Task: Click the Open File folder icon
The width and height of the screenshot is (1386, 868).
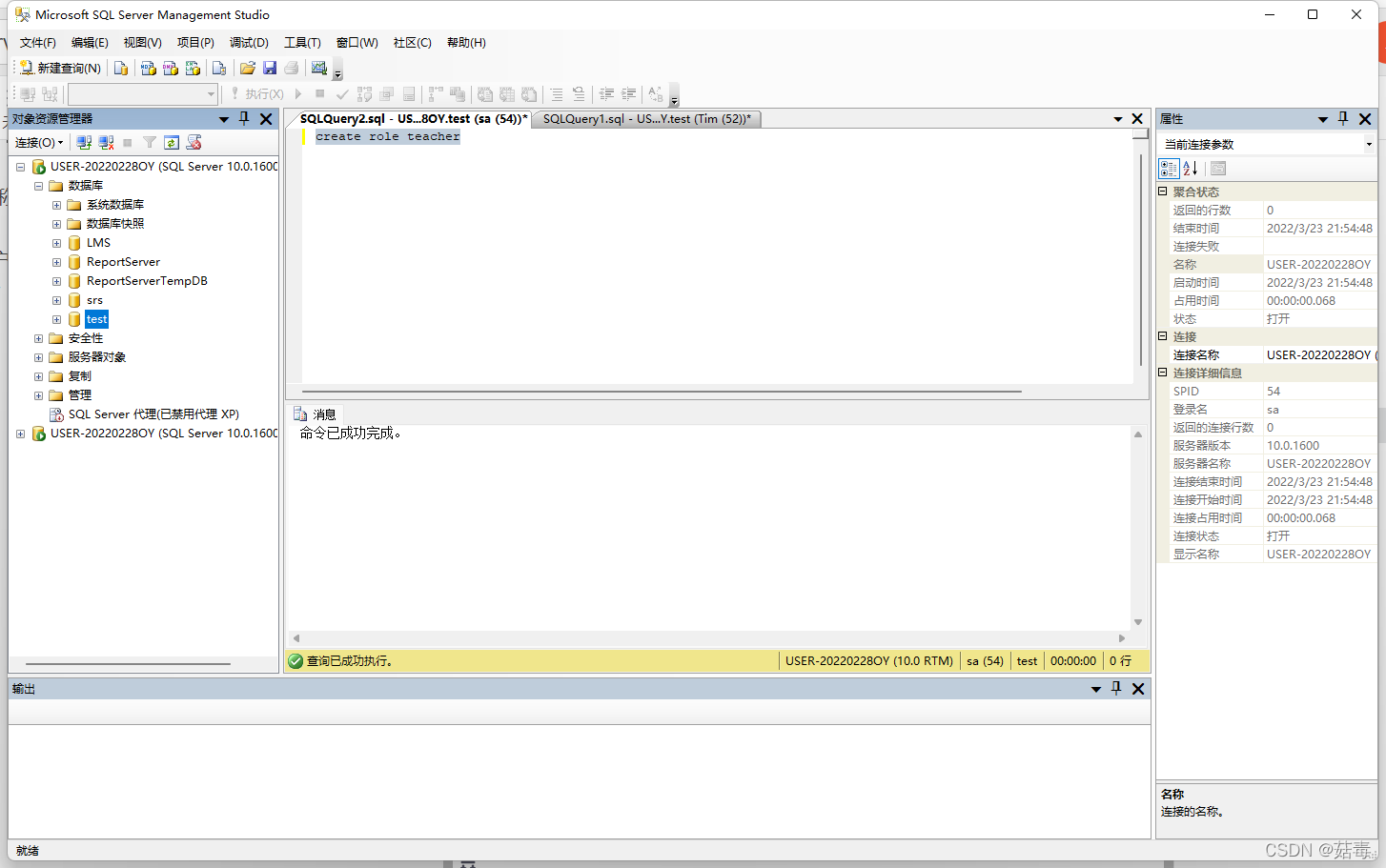Action: 248,68
